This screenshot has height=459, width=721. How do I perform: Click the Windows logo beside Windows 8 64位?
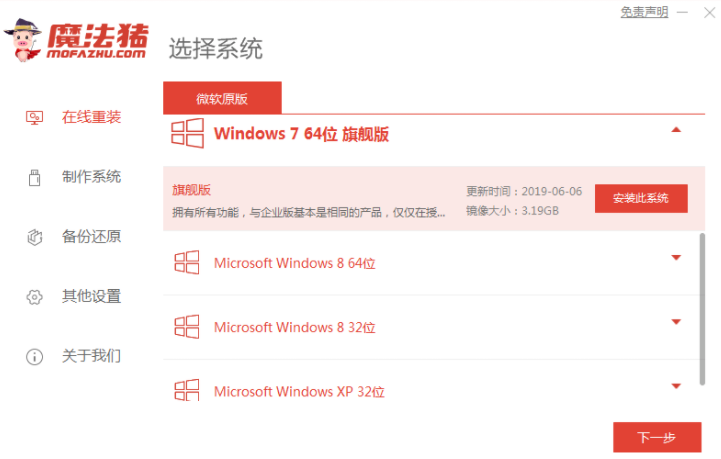[x=187, y=263]
